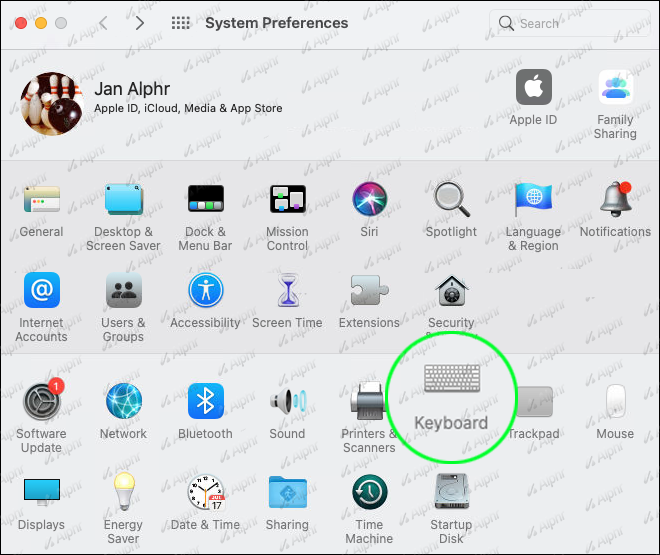This screenshot has width=660, height=555.
Task: Open Language & Region settings
Action: 533,199
